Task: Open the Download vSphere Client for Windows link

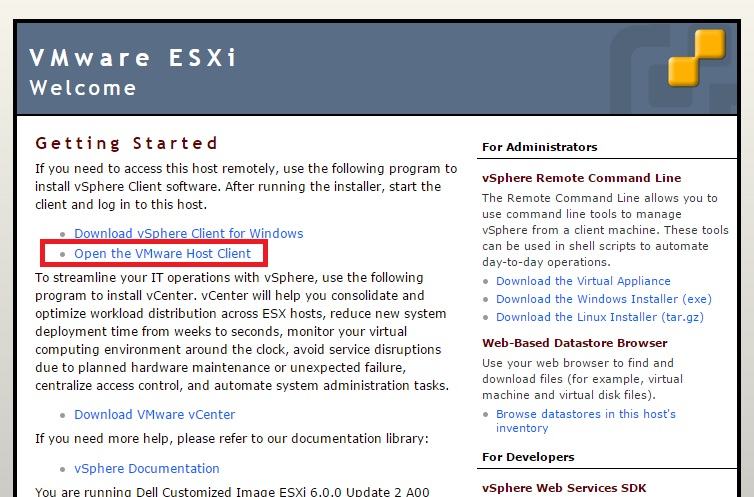Action: (188, 234)
